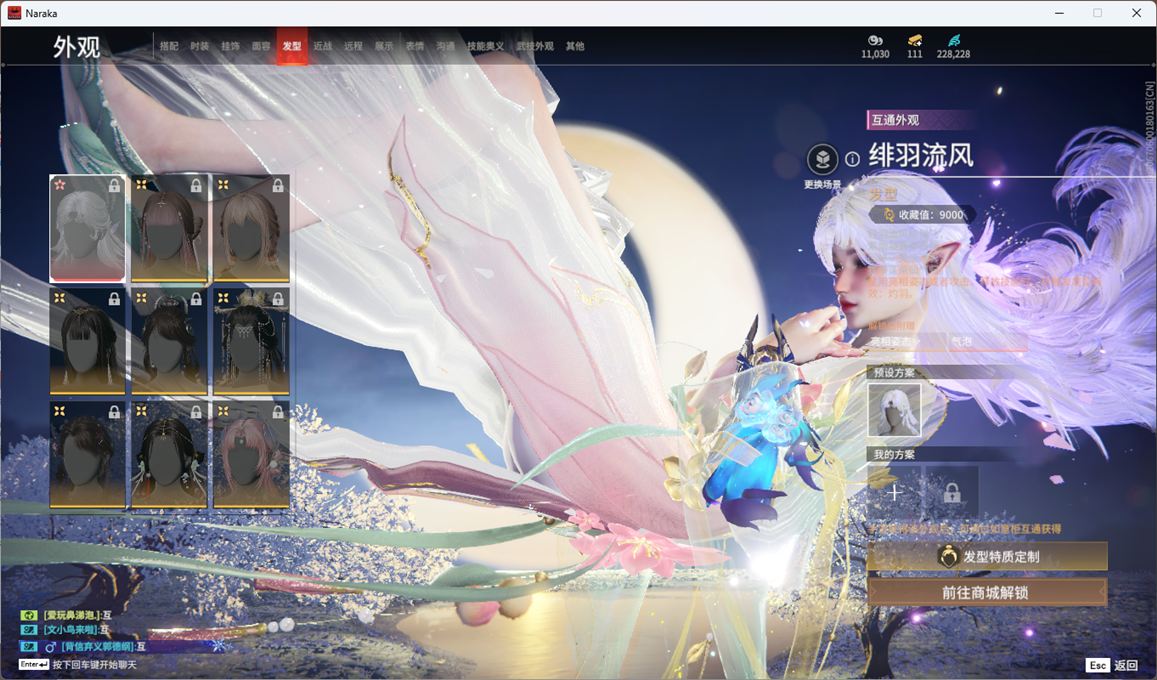The height and width of the screenshot is (680, 1157).
Task: Minimize the Naraka window
Action: coord(1060,13)
